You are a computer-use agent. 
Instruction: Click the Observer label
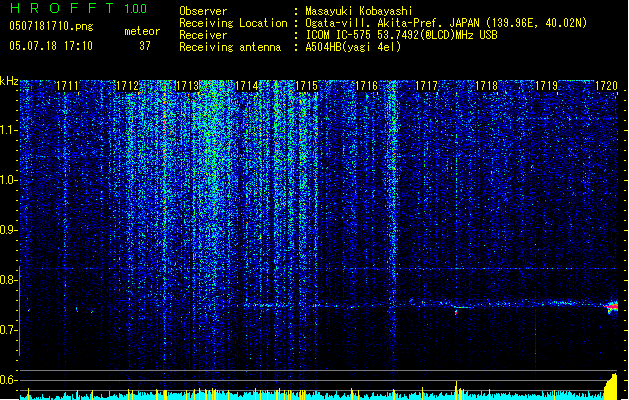coord(203,11)
